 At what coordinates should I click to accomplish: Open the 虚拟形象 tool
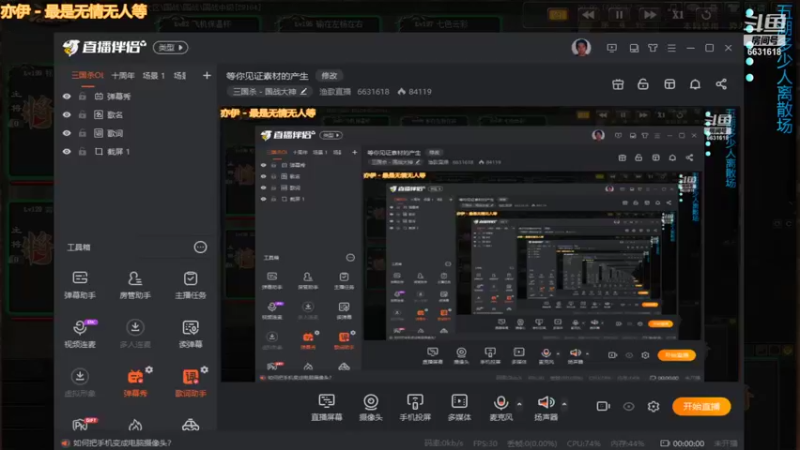(x=80, y=383)
